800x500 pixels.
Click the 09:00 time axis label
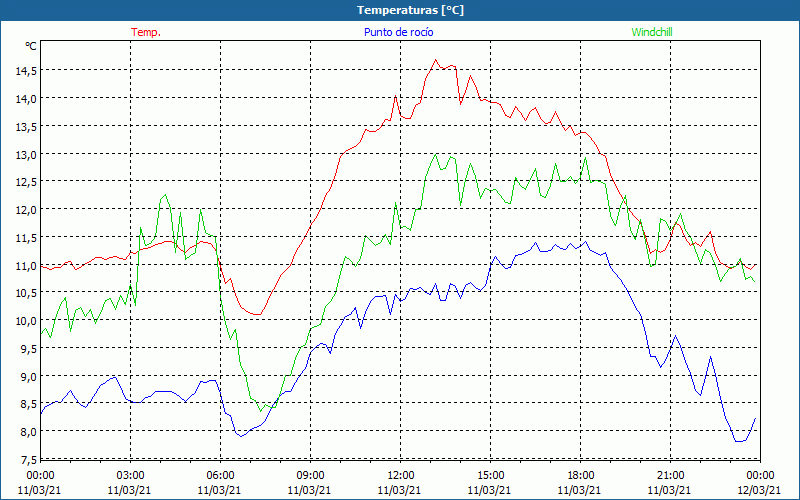310,476
